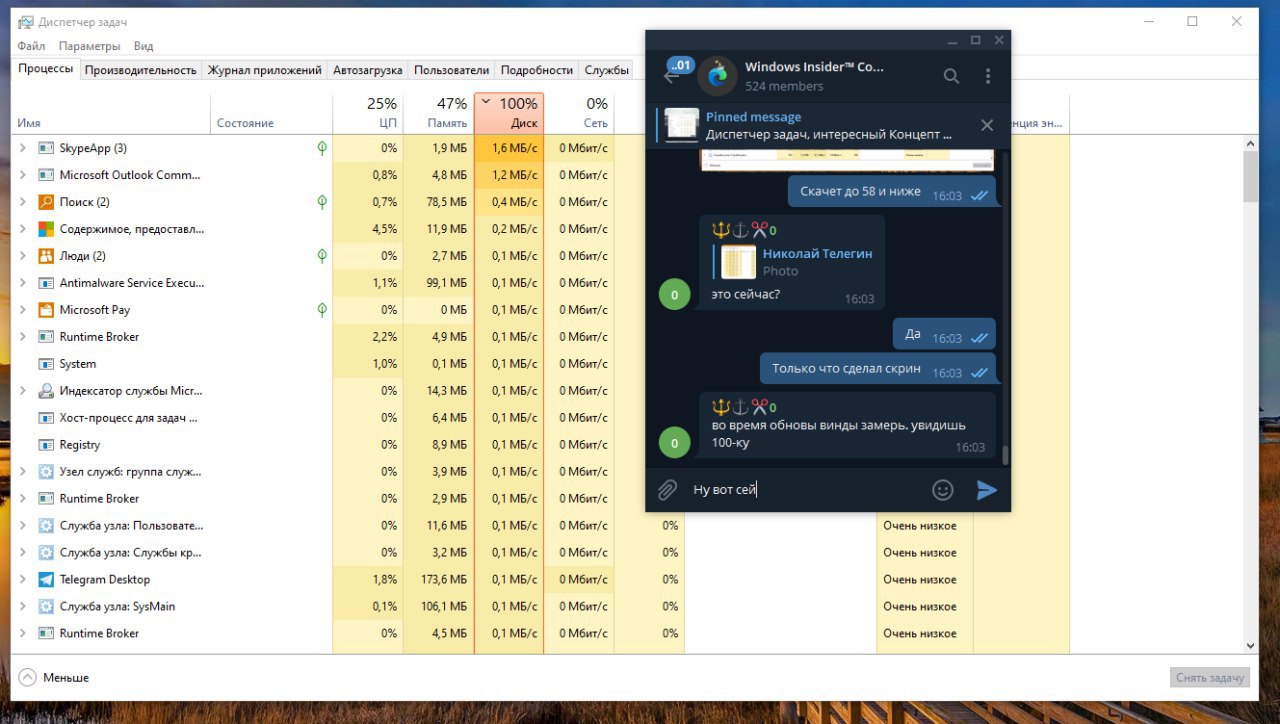Click the Registry process icon

(x=46, y=445)
